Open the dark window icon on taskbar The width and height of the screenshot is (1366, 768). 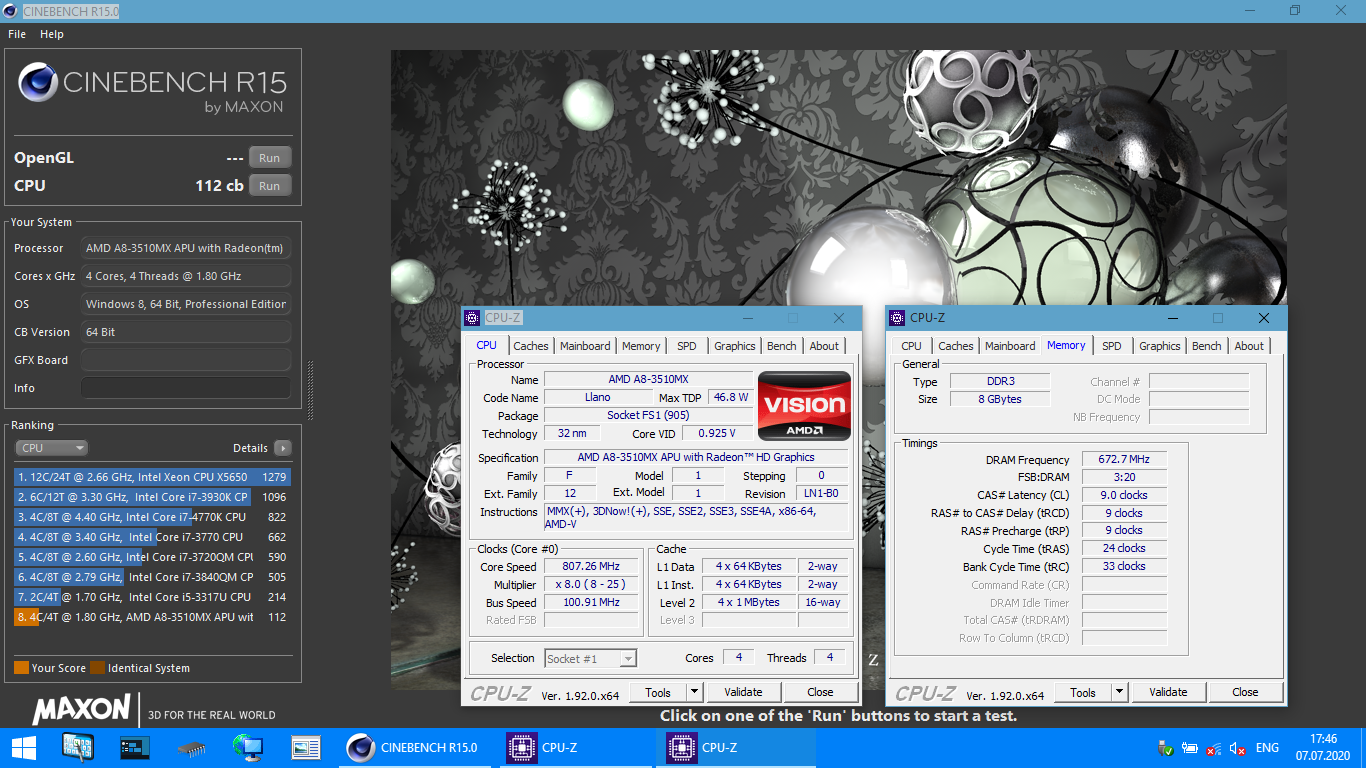tap(134, 747)
